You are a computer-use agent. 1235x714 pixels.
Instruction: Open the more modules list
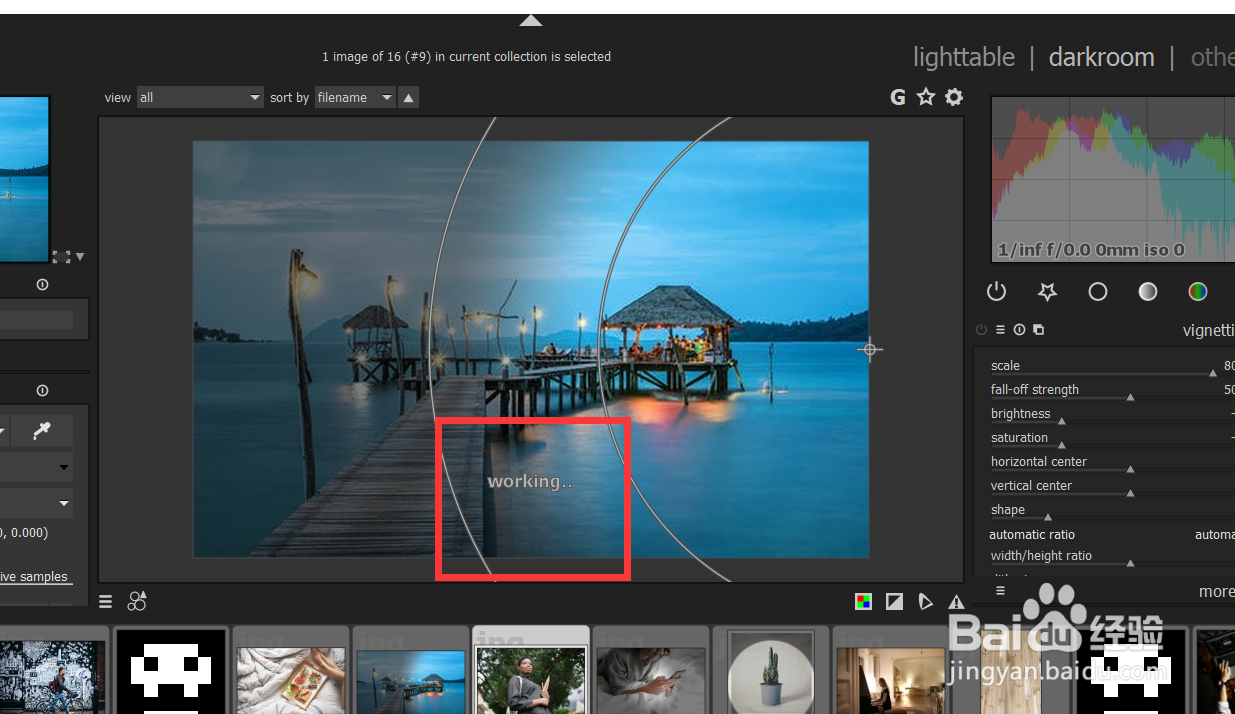click(x=1216, y=592)
